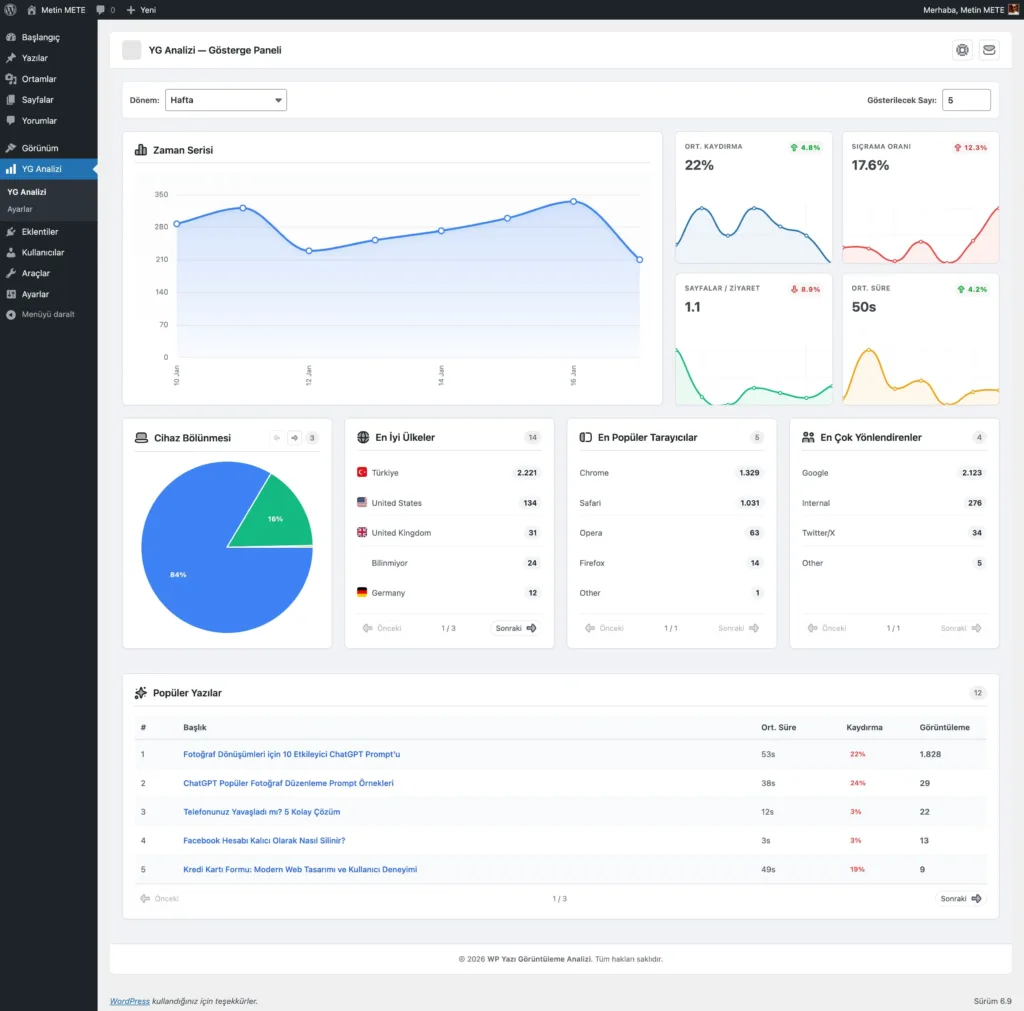This screenshot has height=1011, width=1024.
Task: Open the Yeni menu in admin bar
Action: tap(141, 9)
